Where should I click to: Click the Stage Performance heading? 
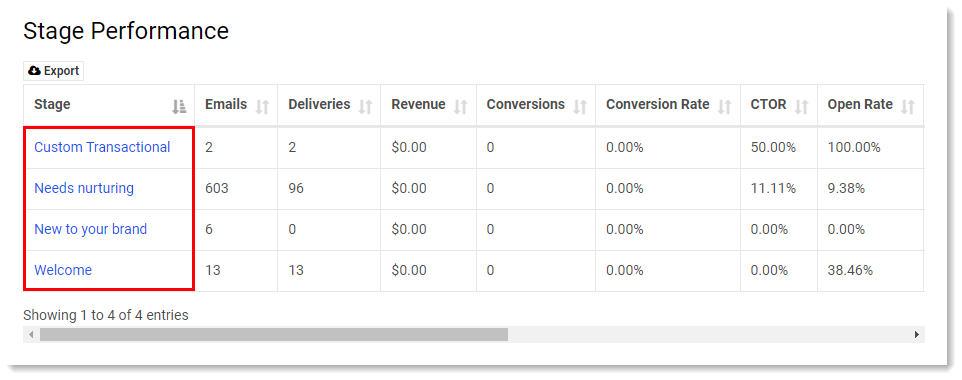point(126,31)
